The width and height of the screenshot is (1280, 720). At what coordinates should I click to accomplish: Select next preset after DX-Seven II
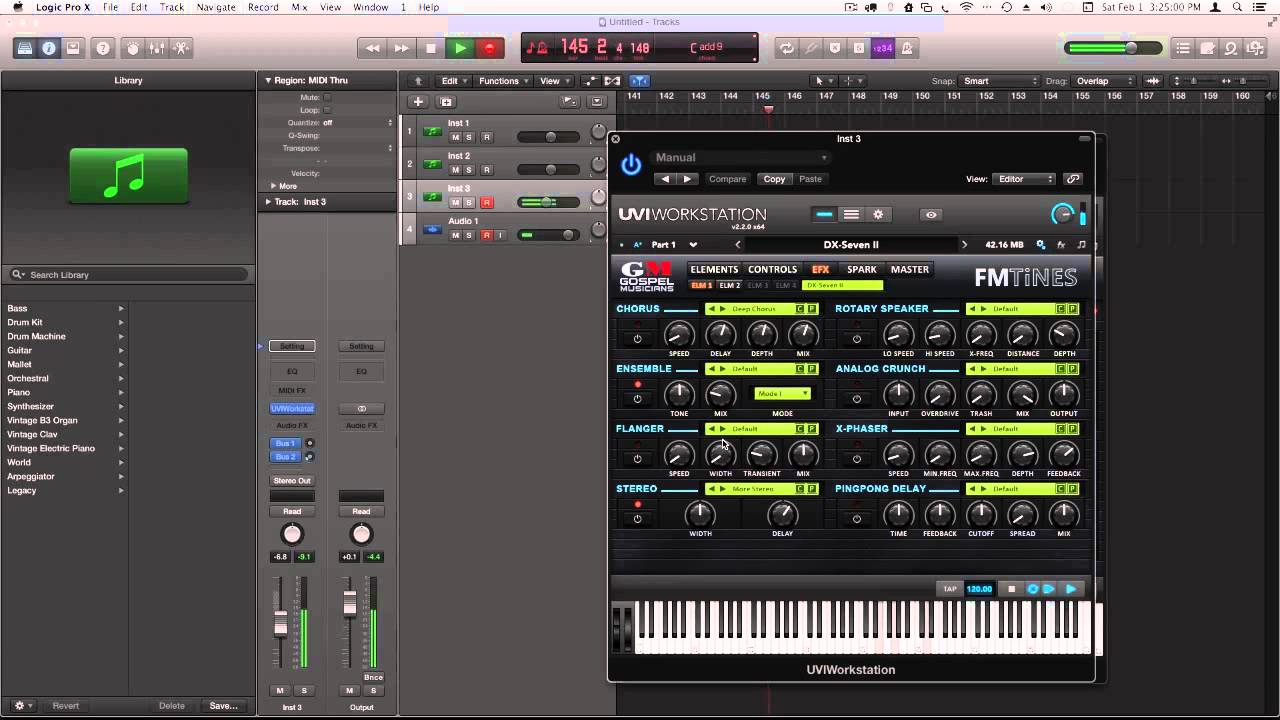pyautogui.click(x=964, y=244)
